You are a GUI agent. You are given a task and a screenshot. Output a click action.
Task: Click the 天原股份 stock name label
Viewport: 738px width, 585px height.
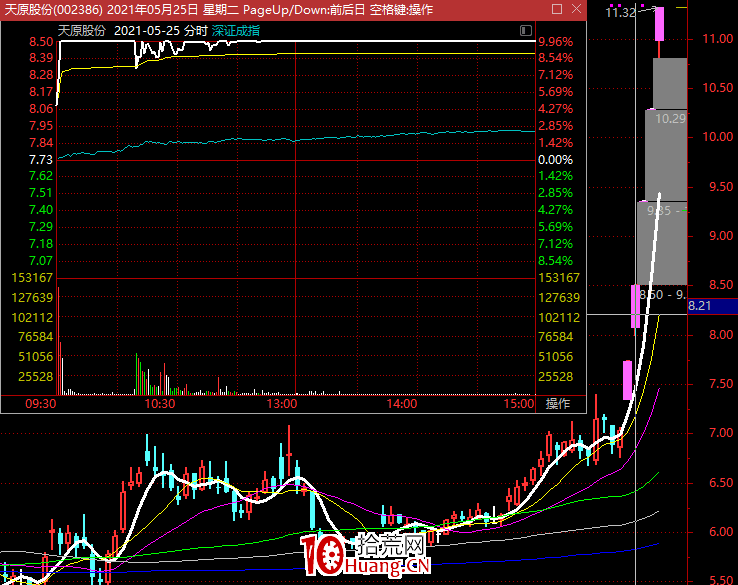click(x=81, y=31)
